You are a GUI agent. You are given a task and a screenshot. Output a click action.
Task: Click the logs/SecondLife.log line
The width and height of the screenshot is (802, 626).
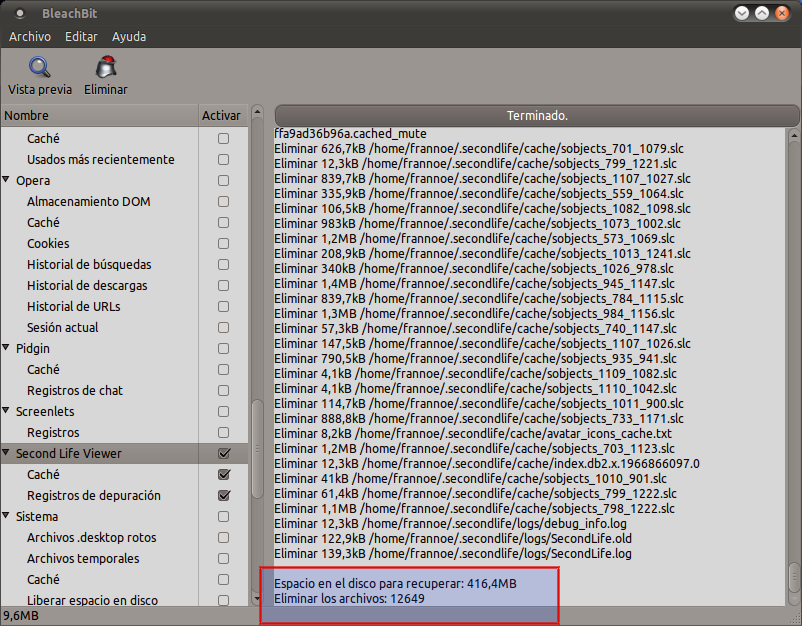tap(453, 553)
